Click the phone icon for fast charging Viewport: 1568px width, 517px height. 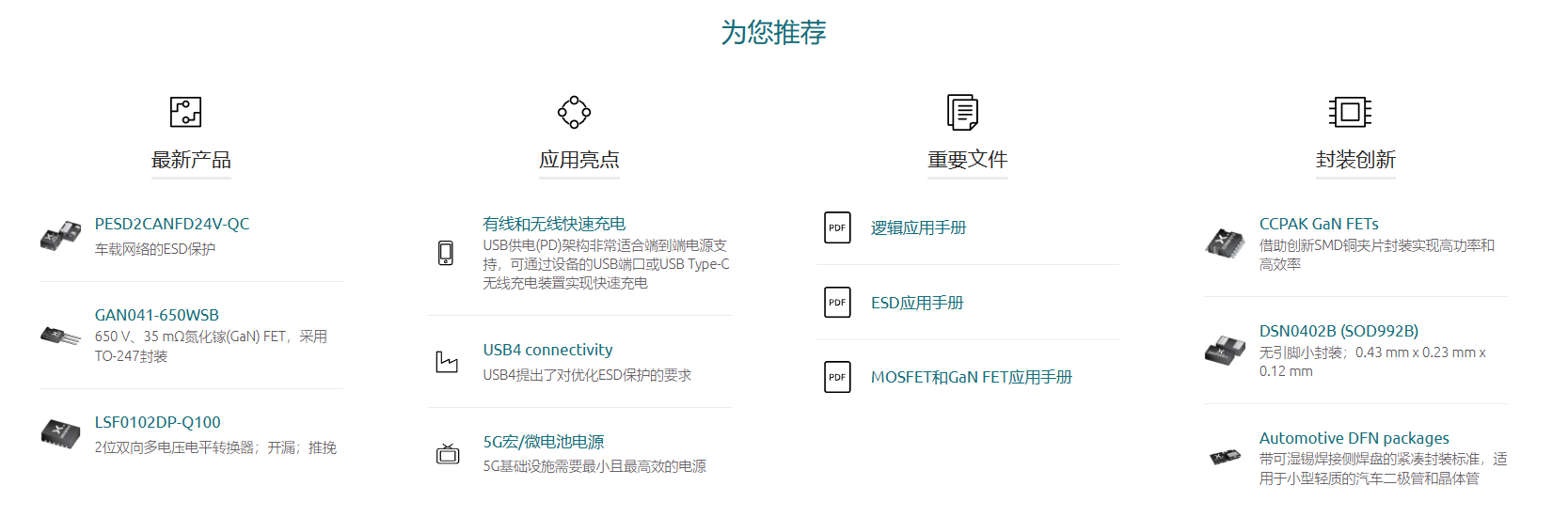point(446,253)
